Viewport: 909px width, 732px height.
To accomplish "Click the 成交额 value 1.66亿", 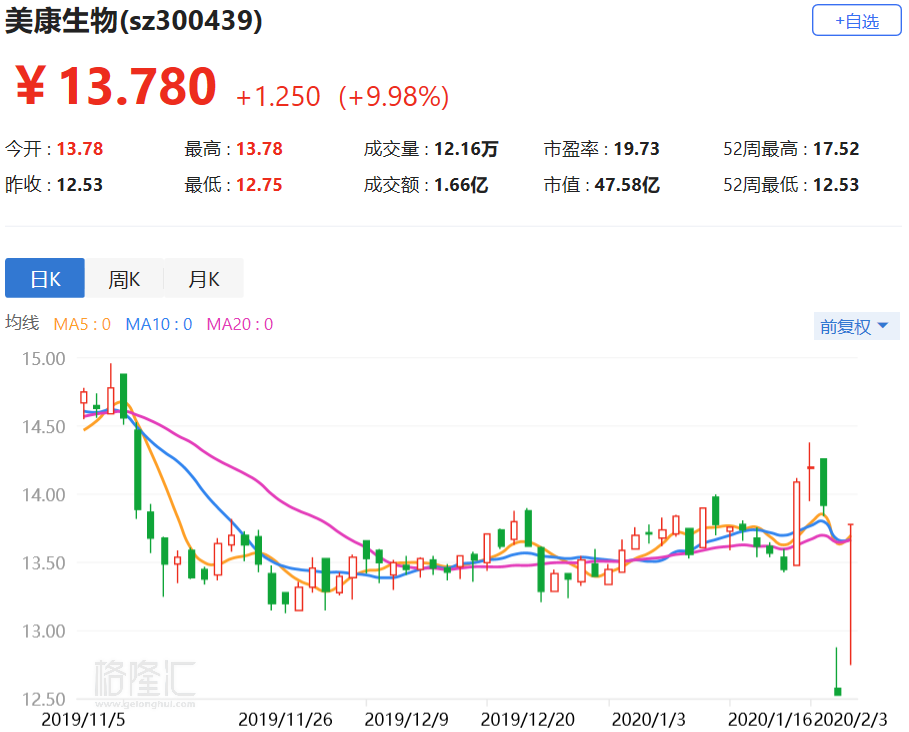I will (x=461, y=185).
